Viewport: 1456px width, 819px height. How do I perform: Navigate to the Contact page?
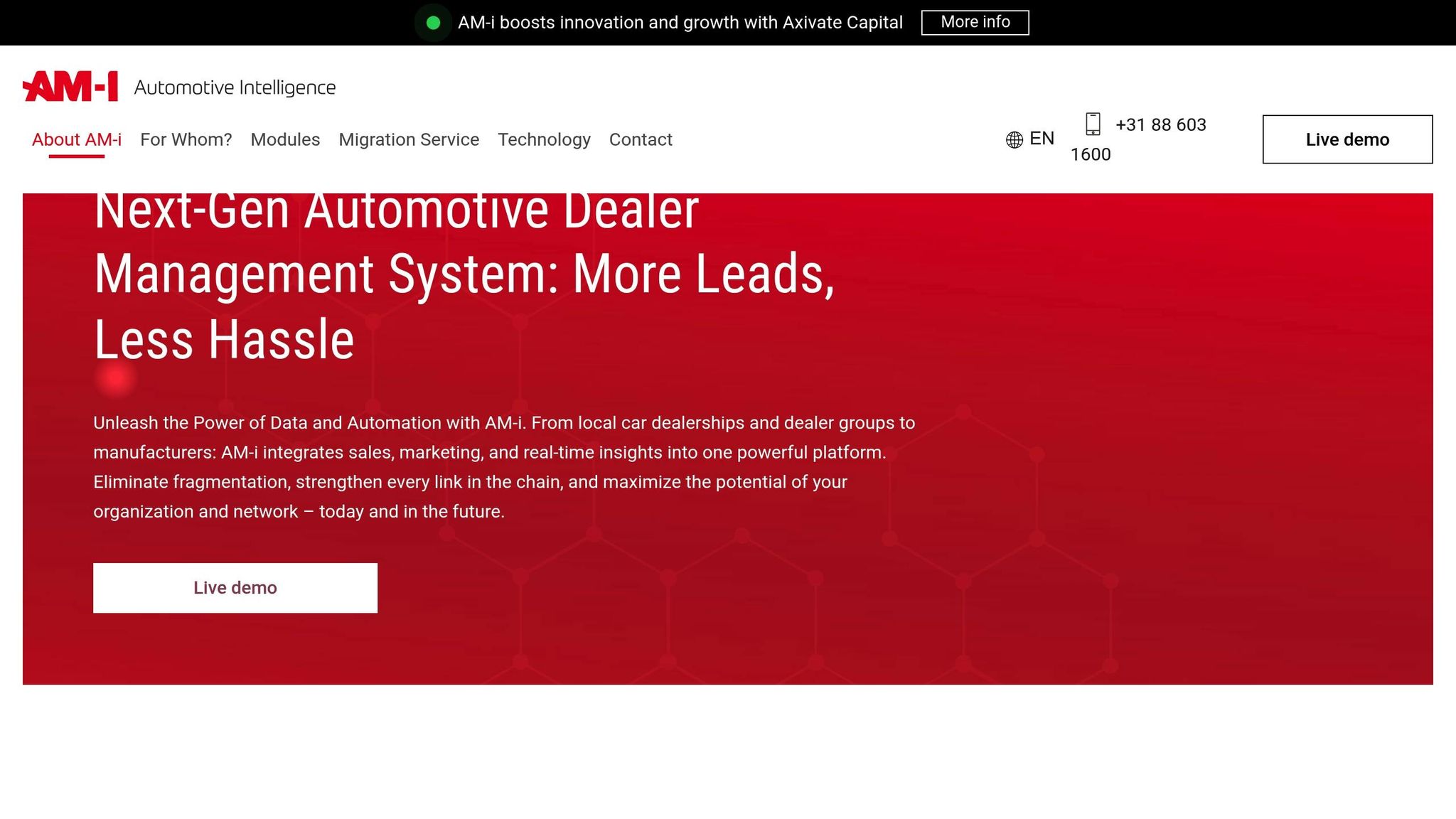pos(641,139)
